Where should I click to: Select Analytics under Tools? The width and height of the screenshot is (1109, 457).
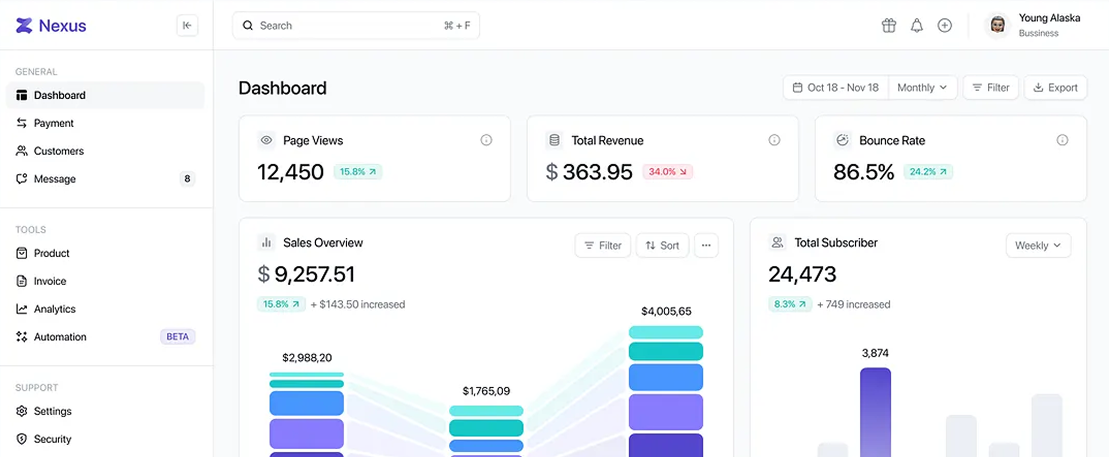54,309
